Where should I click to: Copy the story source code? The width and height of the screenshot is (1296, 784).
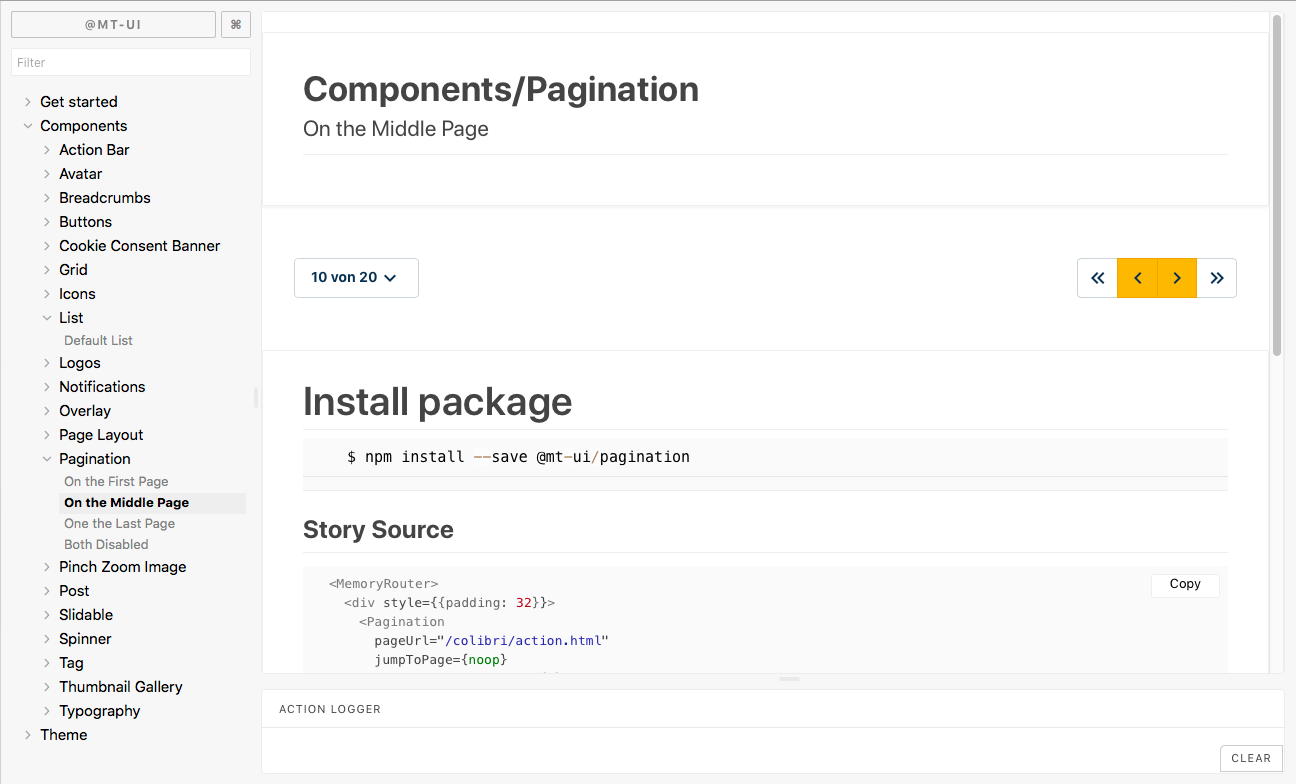(1185, 584)
